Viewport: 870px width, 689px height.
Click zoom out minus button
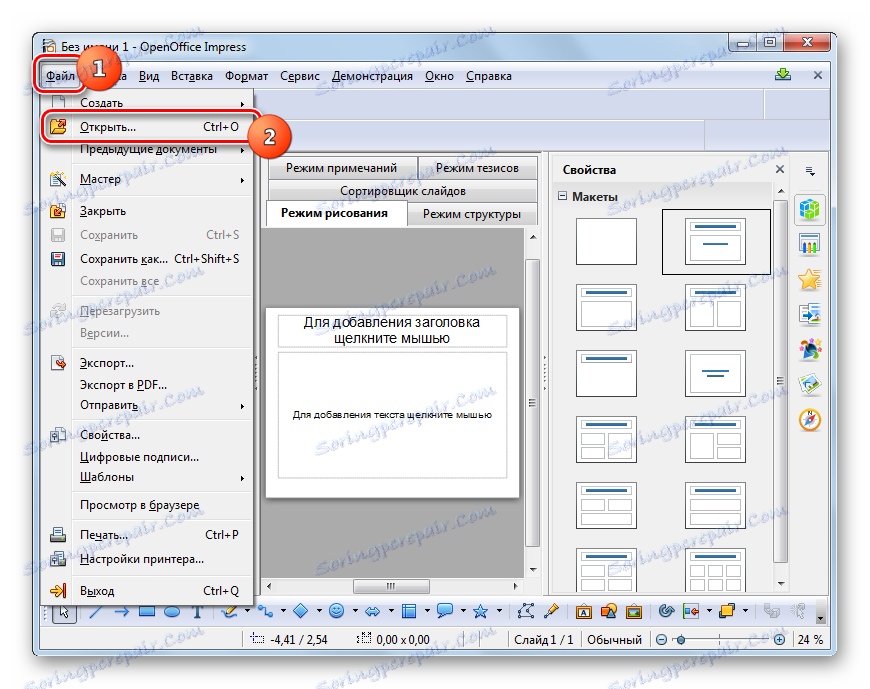pyautogui.click(x=661, y=640)
